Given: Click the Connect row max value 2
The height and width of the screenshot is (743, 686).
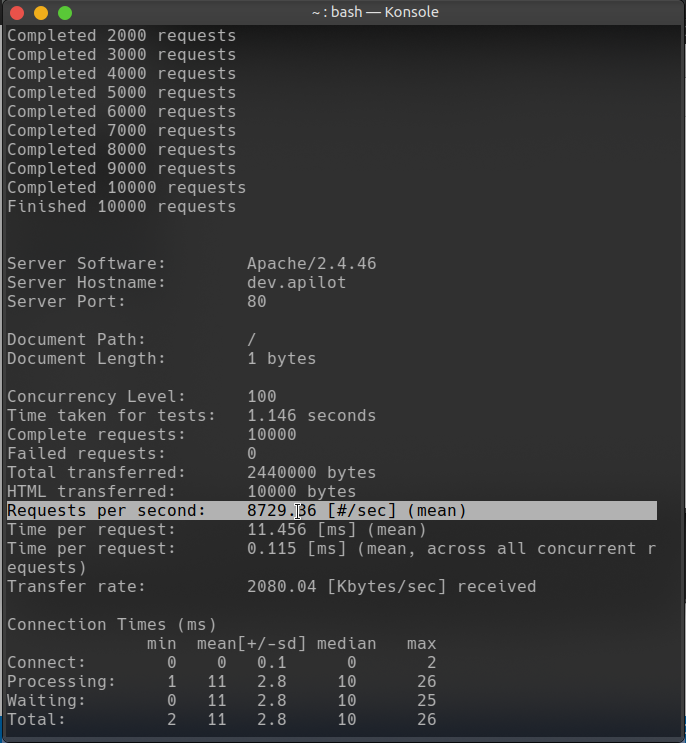Looking at the screenshot, I should click(x=431, y=662).
